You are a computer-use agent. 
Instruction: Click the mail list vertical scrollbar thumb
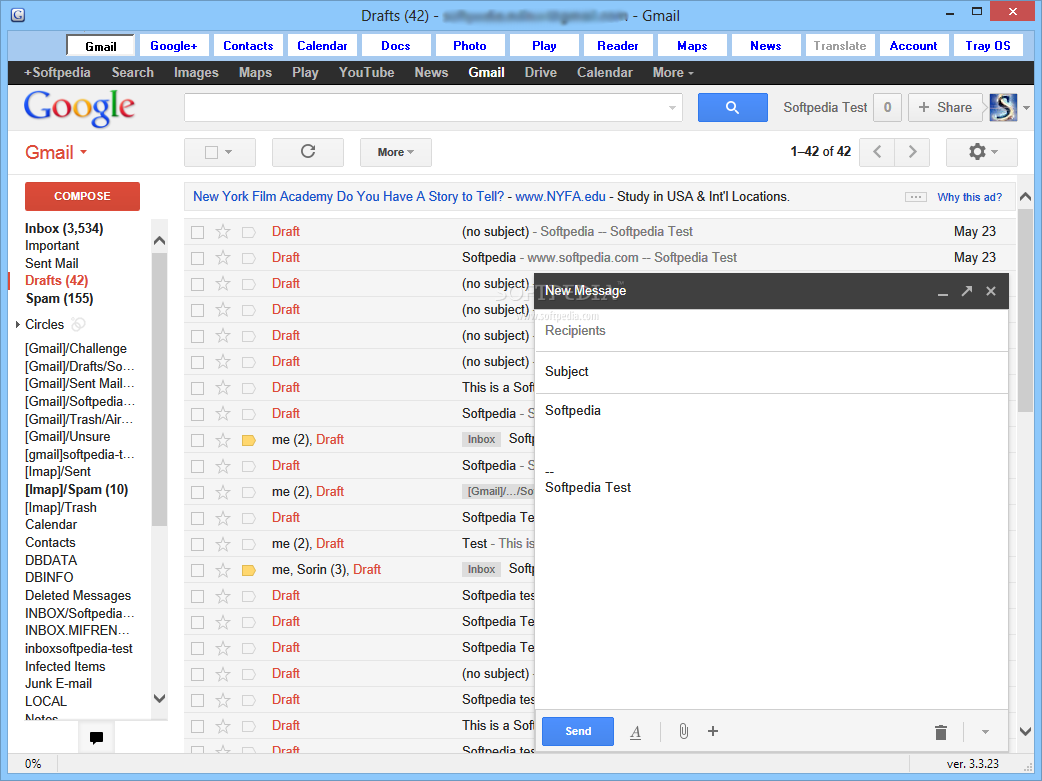click(1025, 310)
